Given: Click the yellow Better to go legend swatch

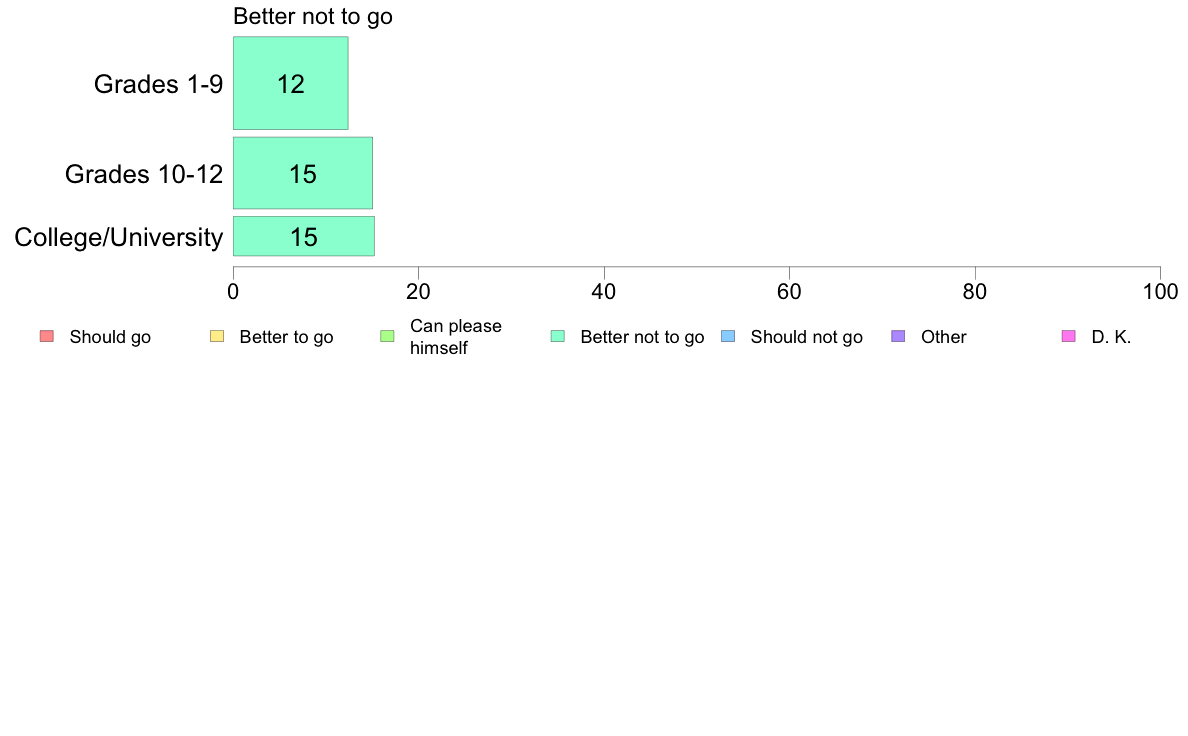Looking at the screenshot, I should (217, 337).
